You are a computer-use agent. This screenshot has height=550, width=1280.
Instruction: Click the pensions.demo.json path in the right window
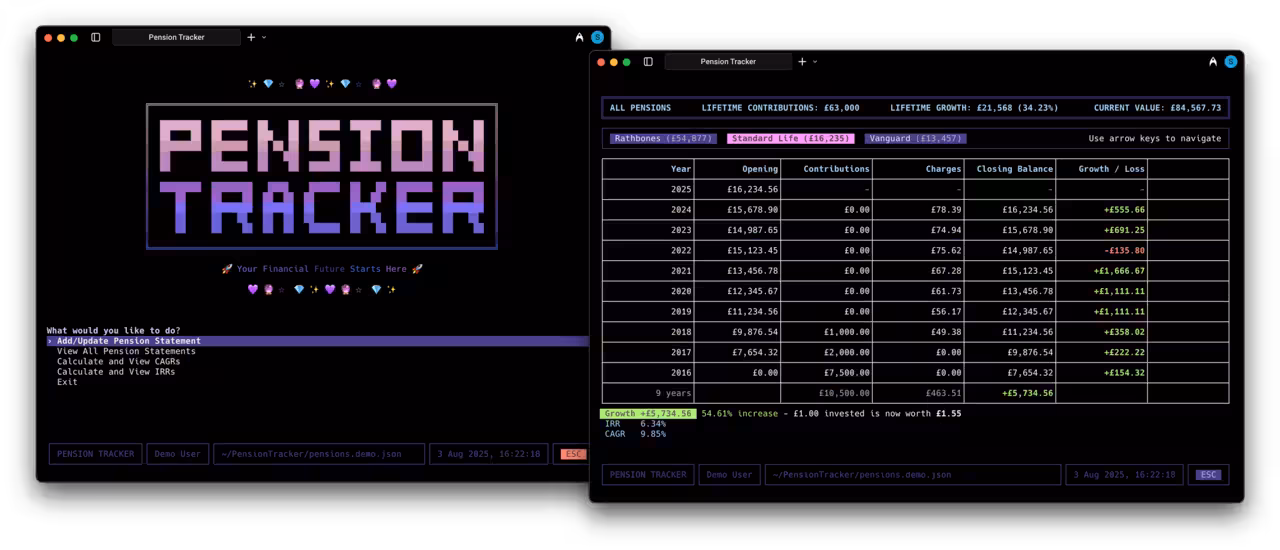tap(912, 475)
